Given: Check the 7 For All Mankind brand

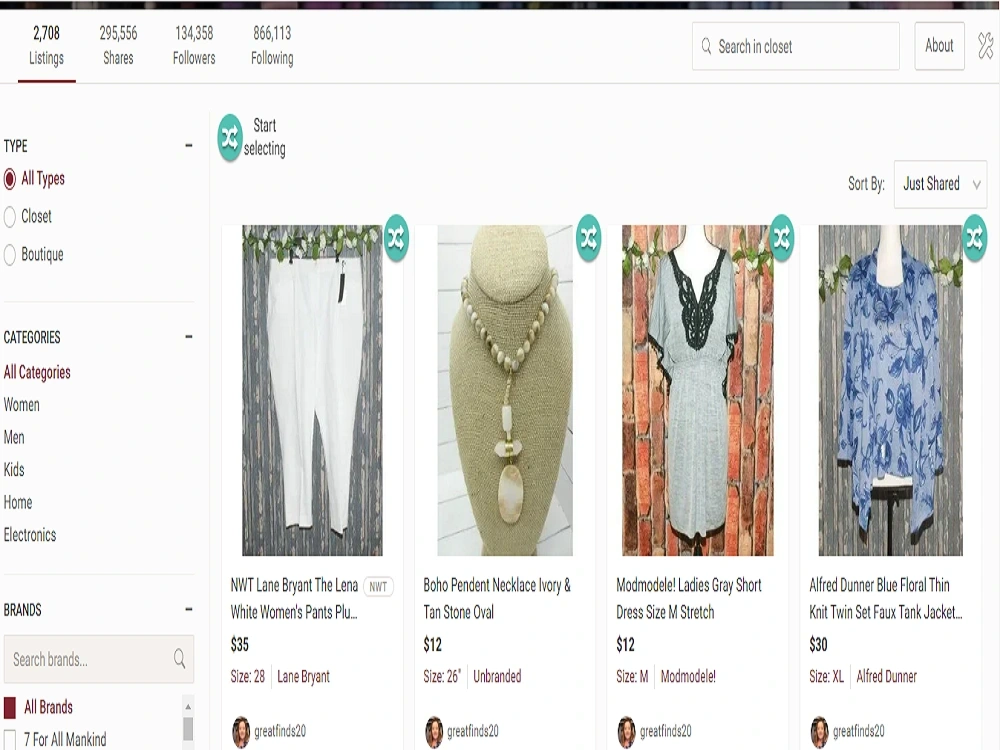Looking at the screenshot, I should click(11, 739).
